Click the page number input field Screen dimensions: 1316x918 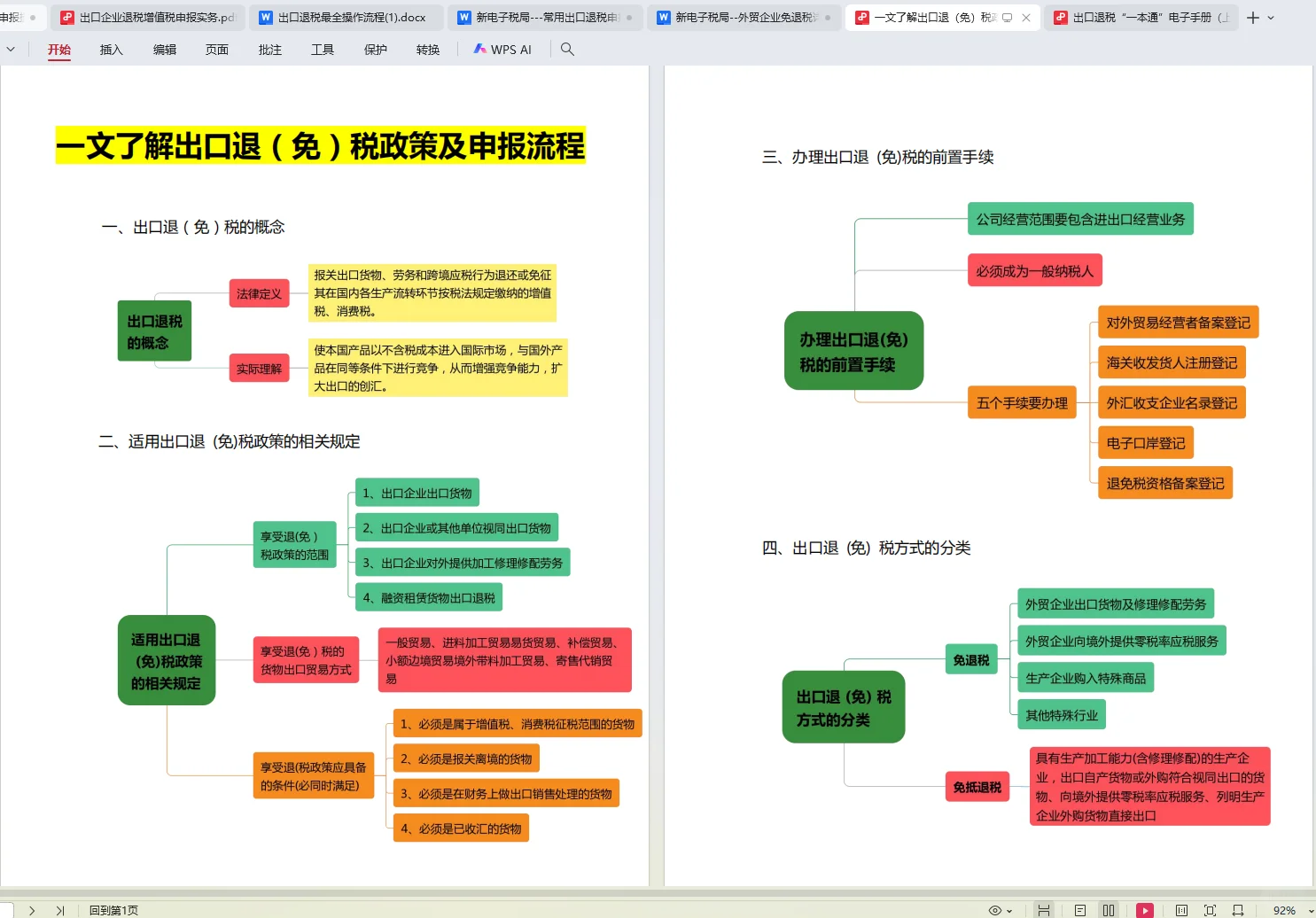click(x=7, y=910)
